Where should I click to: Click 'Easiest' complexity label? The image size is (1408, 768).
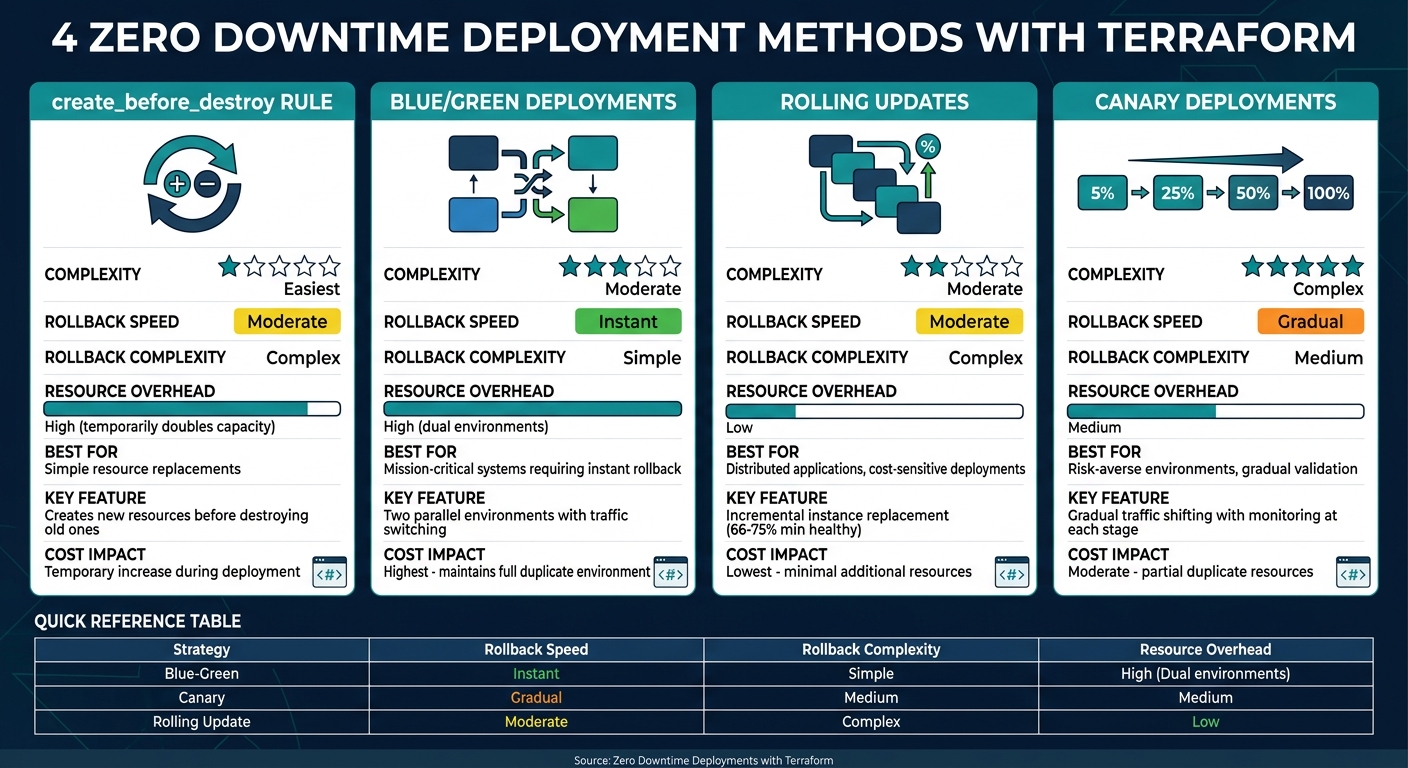pyautogui.click(x=312, y=289)
